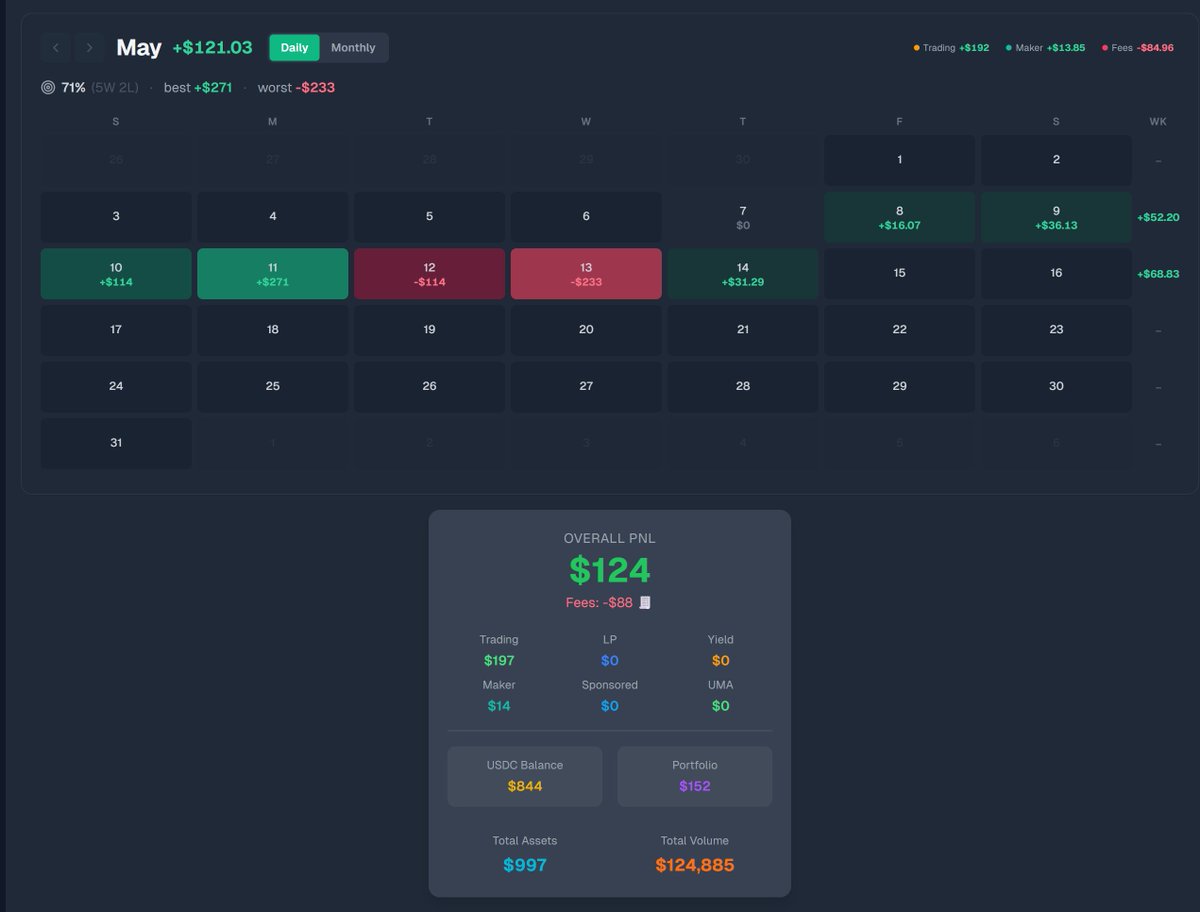The width and height of the screenshot is (1200, 912).
Task: Click the Total Volume $124,885 value
Action: (695, 865)
